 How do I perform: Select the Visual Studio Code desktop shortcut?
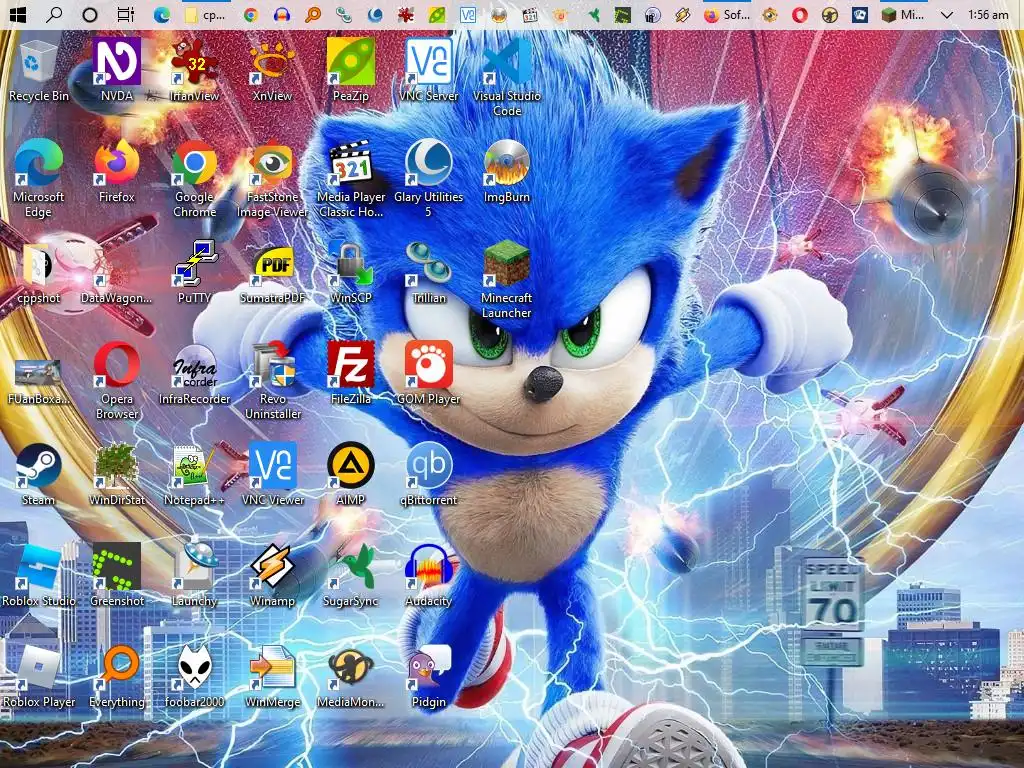[507, 77]
